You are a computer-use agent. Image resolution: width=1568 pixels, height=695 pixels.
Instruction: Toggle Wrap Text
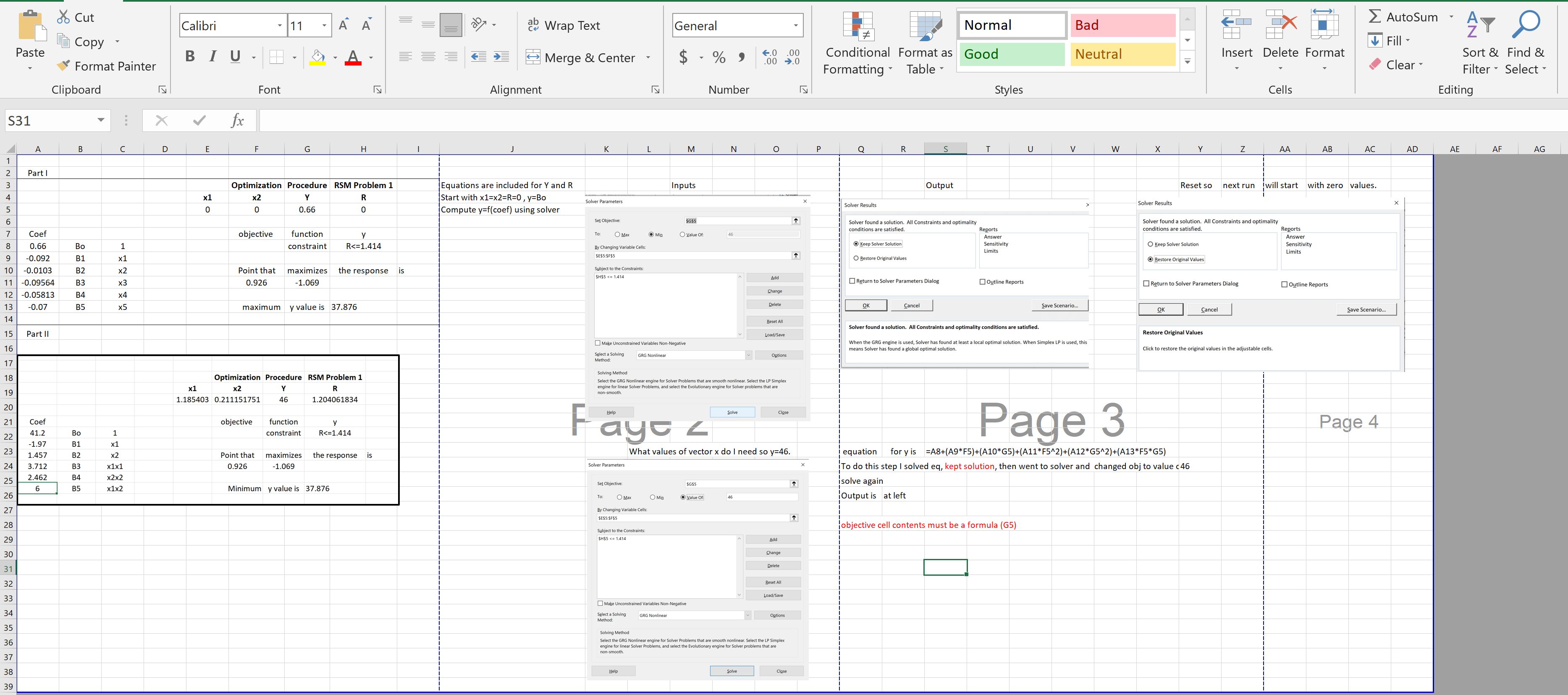(x=563, y=26)
